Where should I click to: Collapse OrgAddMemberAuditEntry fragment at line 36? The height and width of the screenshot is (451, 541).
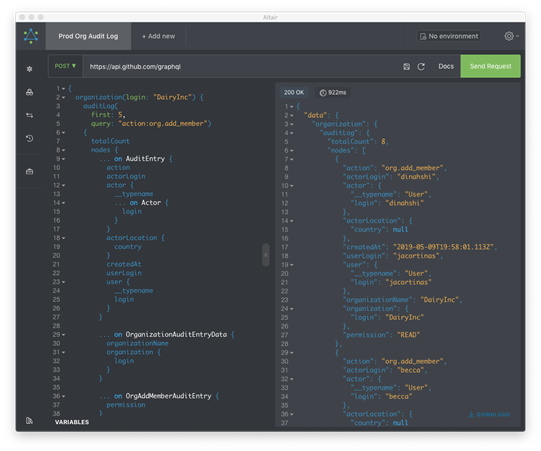pyautogui.click(x=63, y=396)
